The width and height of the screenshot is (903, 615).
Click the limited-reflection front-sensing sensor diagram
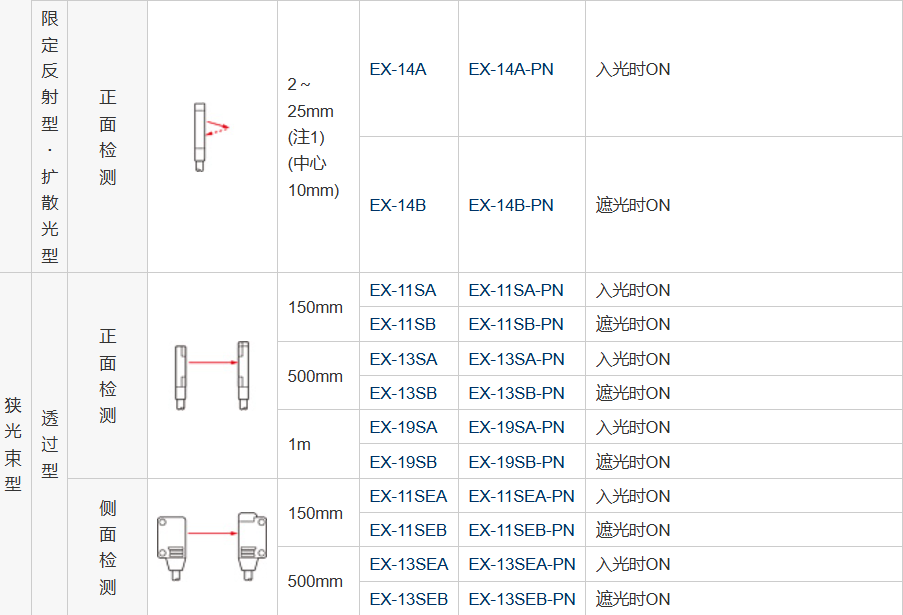[211, 137]
